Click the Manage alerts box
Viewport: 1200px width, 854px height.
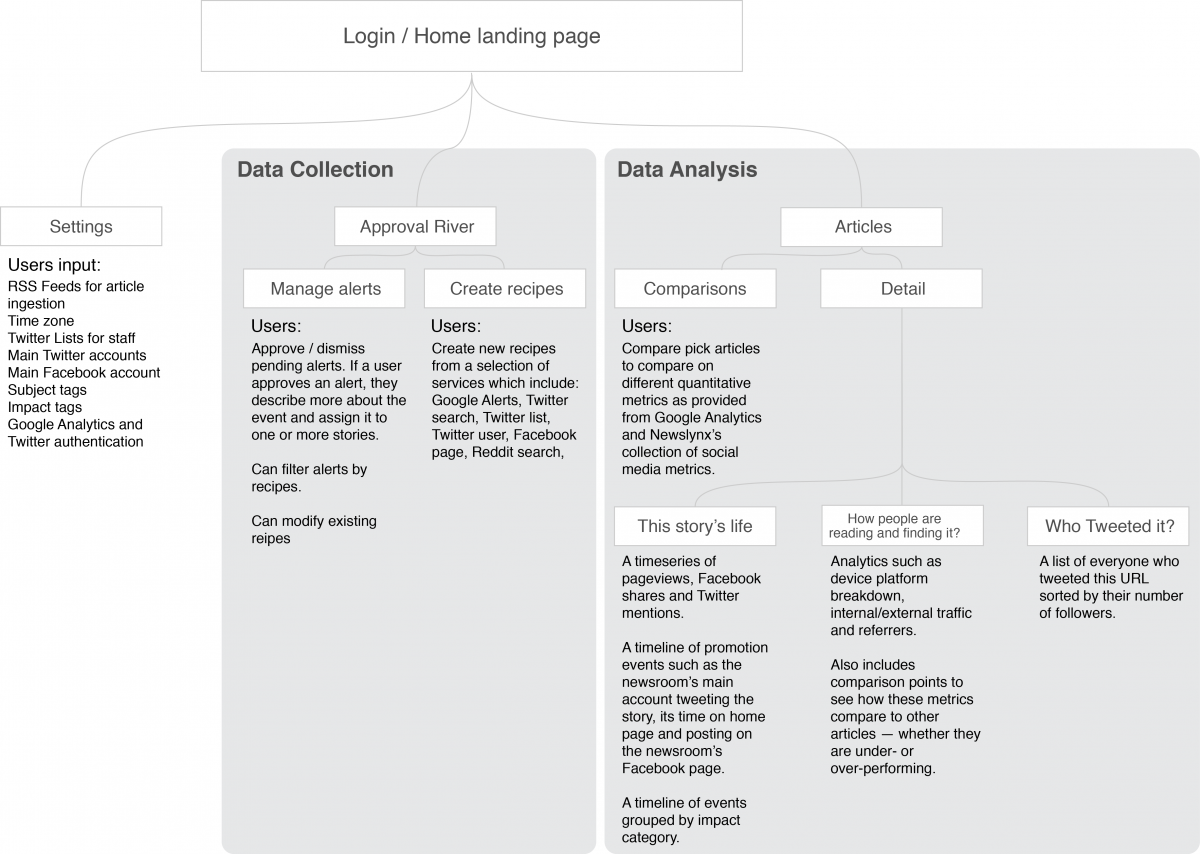tap(325, 289)
